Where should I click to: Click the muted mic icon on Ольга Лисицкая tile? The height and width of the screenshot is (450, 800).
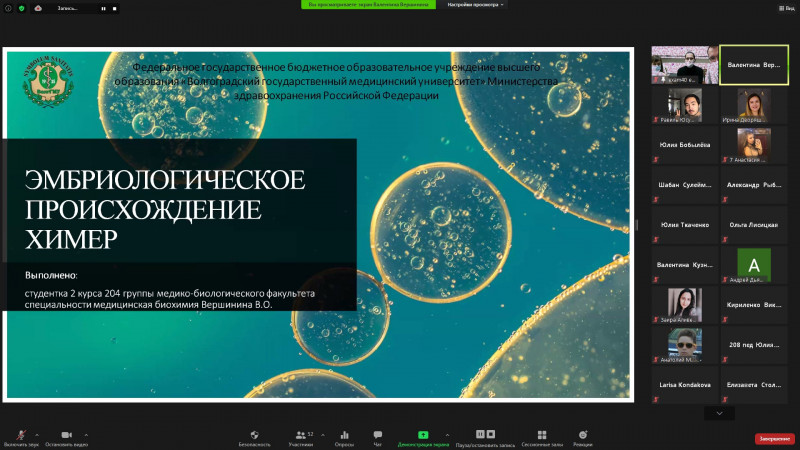(x=725, y=240)
